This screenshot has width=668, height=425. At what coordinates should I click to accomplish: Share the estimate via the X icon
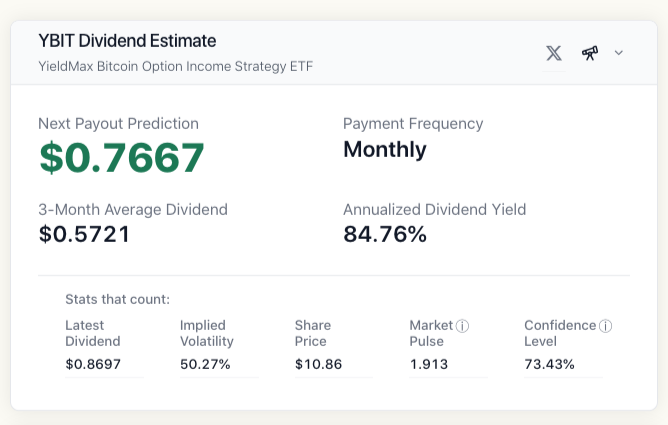click(554, 53)
